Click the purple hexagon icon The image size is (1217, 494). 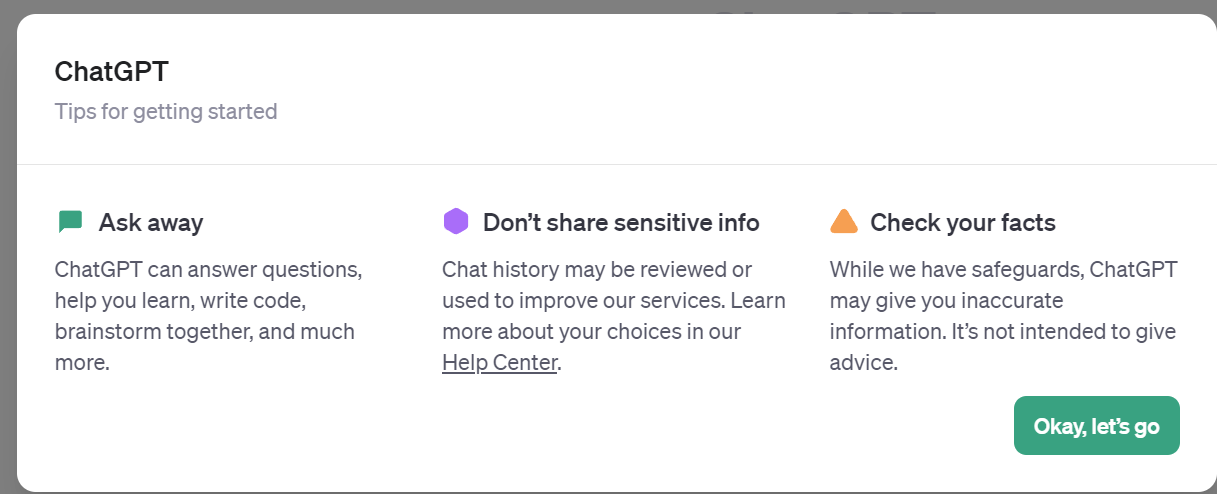click(456, 221)
